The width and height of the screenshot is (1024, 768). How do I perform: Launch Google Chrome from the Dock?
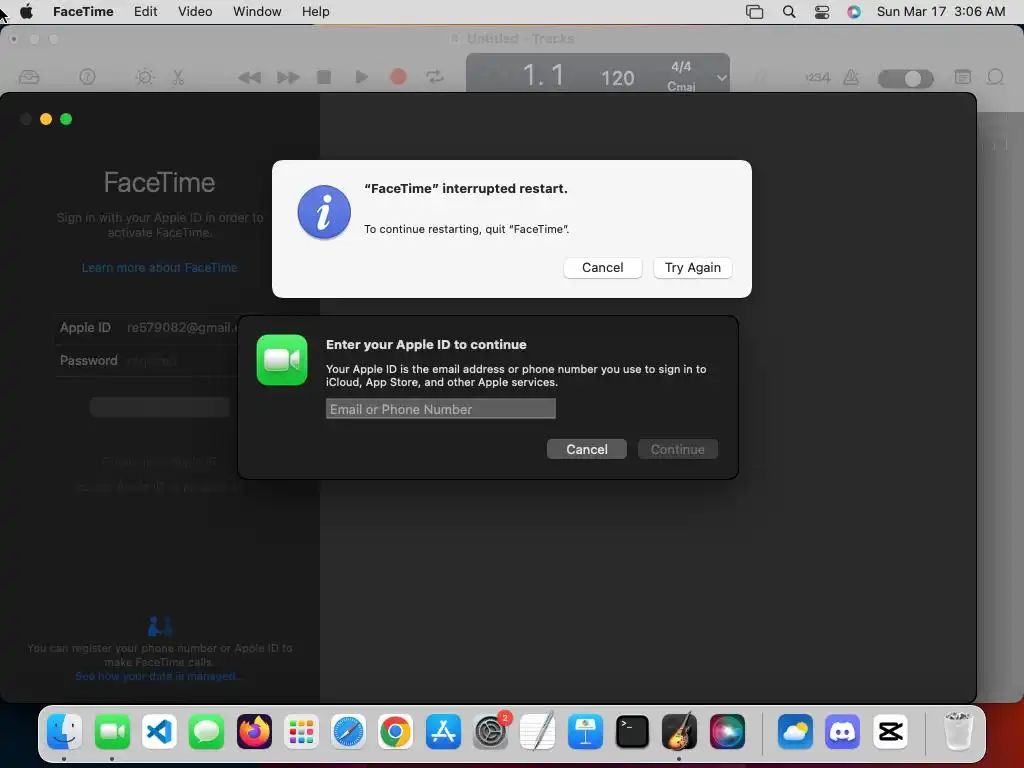point(396,731)
